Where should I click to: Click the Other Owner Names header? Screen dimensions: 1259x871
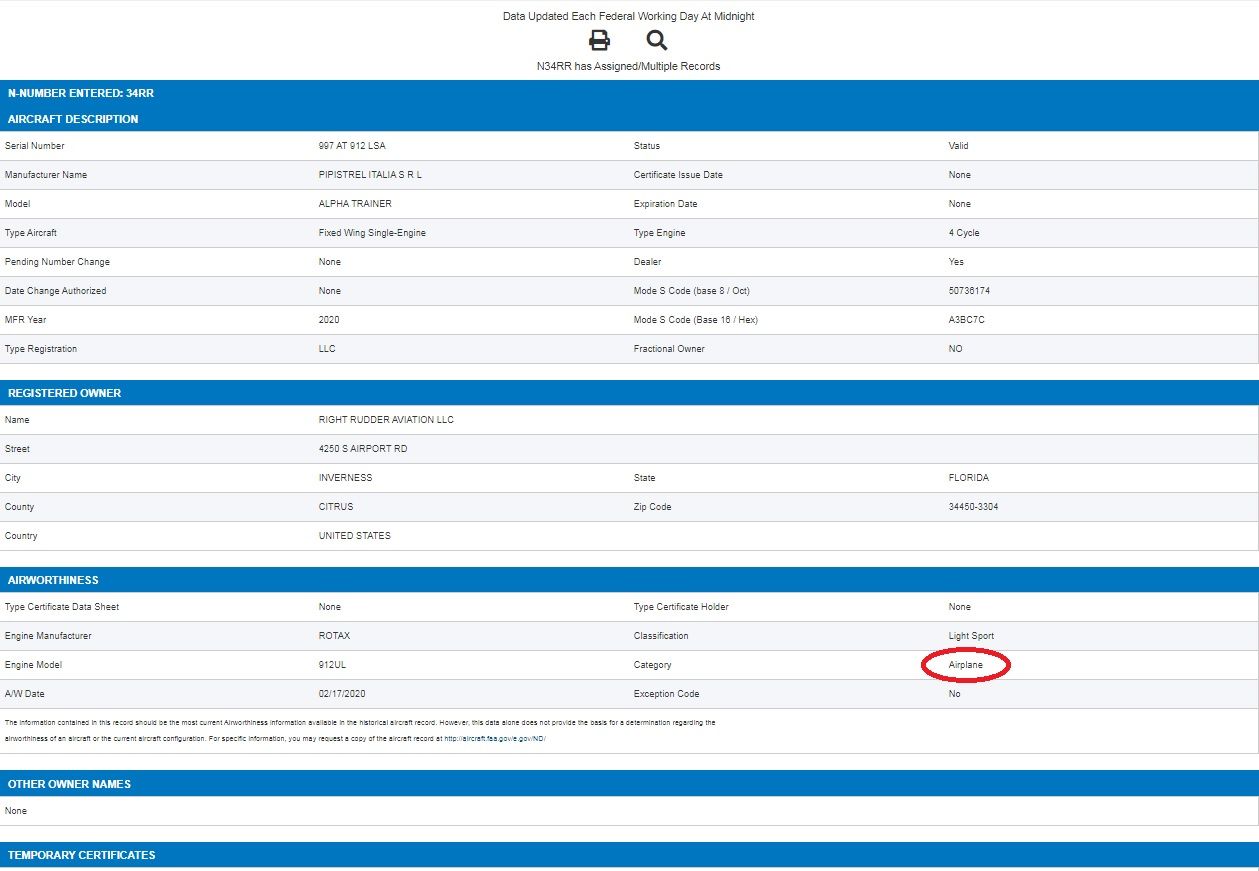(69, 784)
